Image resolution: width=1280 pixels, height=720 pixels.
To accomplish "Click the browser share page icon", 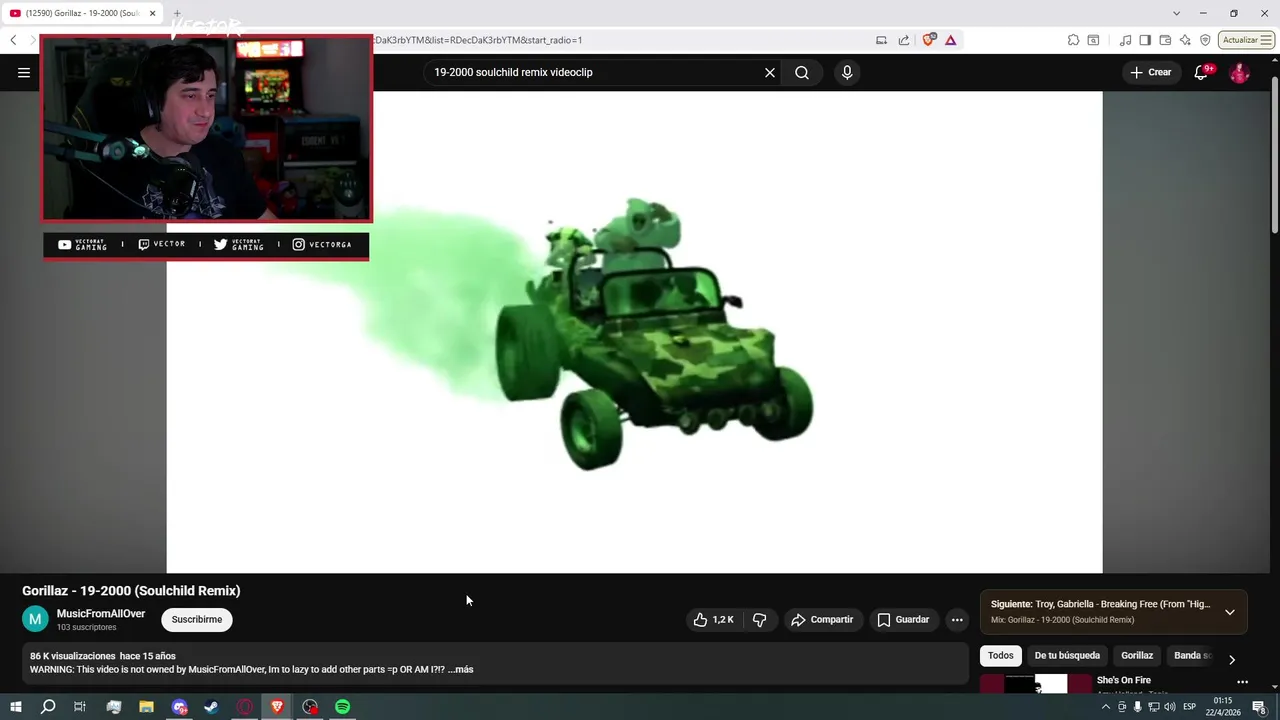I will pos(904,40).
